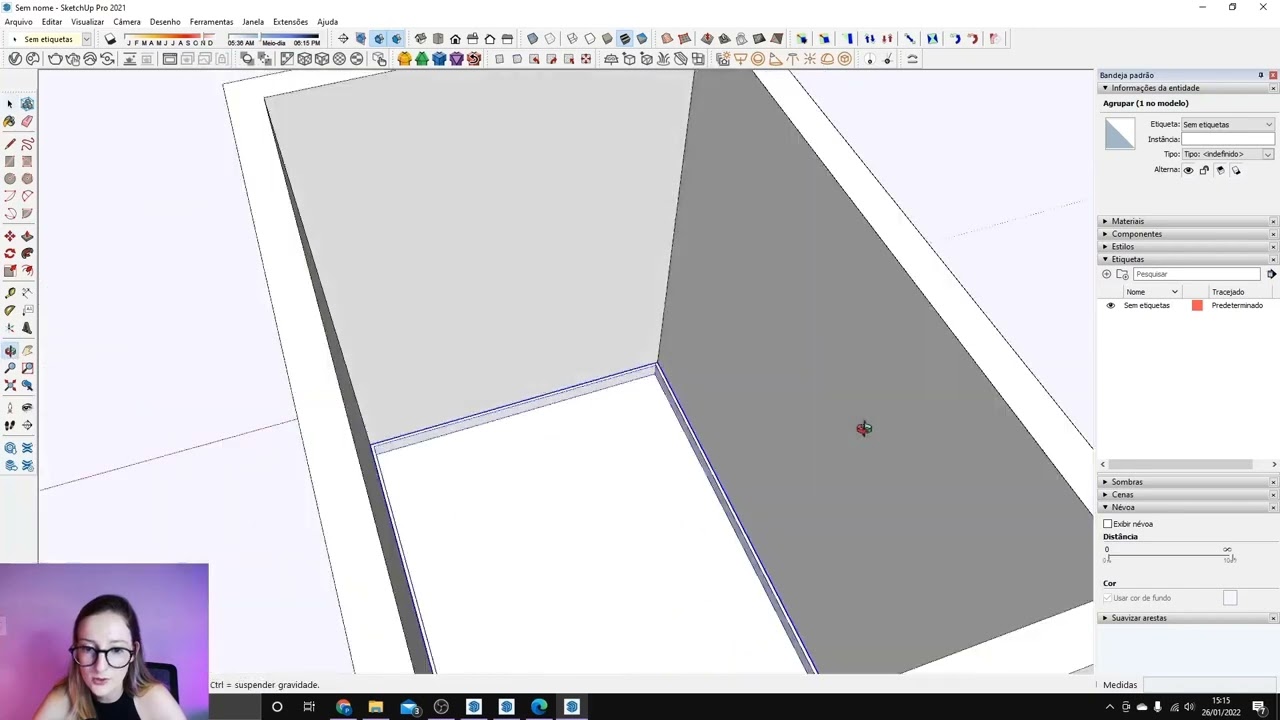Select the Walk footprints tool
The height and width of the screenshot is (720, 1280).
pos(10,425)
